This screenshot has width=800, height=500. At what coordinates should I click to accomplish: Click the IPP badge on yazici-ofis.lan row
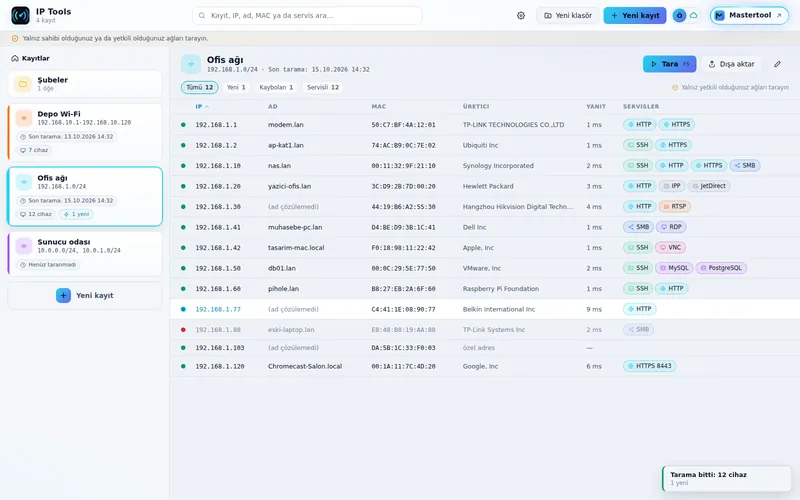pyautogui.click(x=671, y=186)
